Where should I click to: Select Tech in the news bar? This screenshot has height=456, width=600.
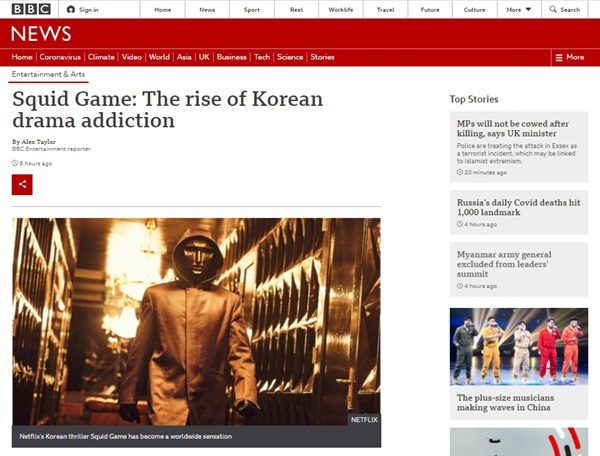point(262,57)
